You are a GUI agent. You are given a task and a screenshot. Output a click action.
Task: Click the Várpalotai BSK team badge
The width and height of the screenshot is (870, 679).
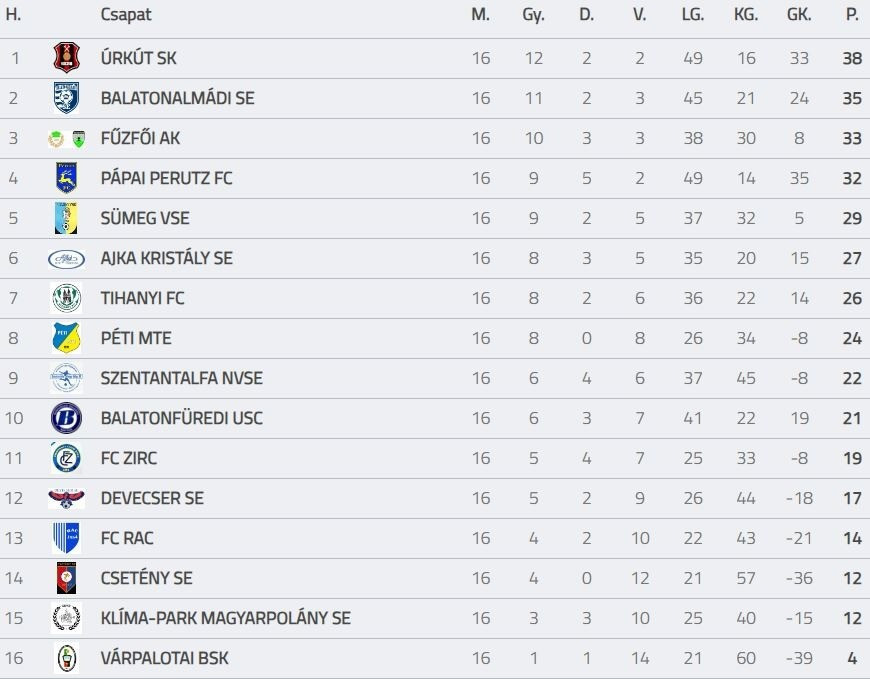66,658
